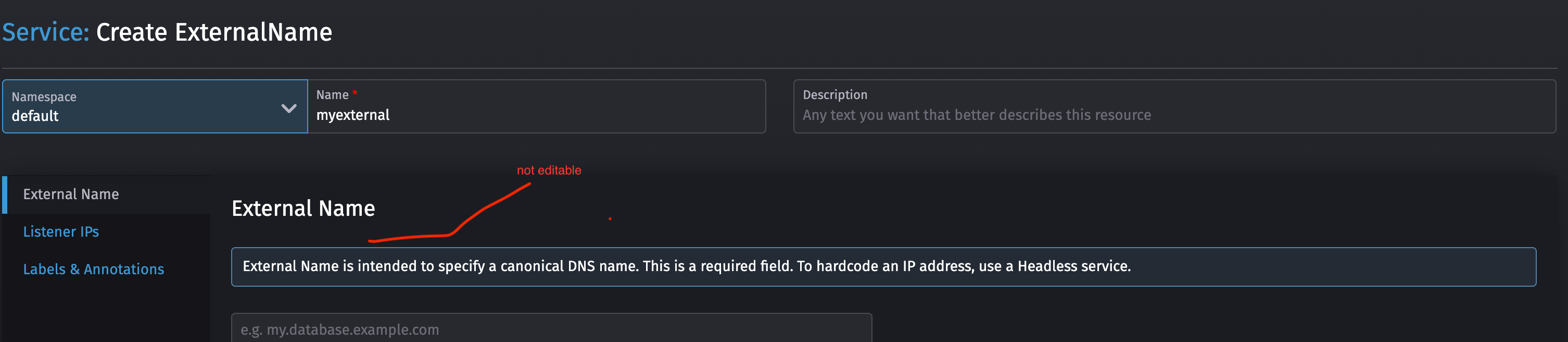Click the Namespace field label
Screen dimensions: 1568x342
pos(43,96)
